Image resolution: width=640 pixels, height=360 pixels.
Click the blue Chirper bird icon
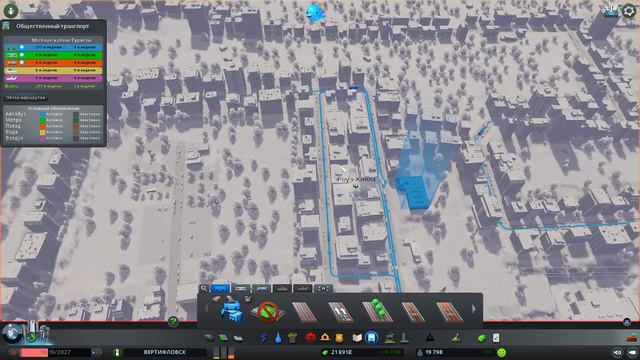click(315, 12)
